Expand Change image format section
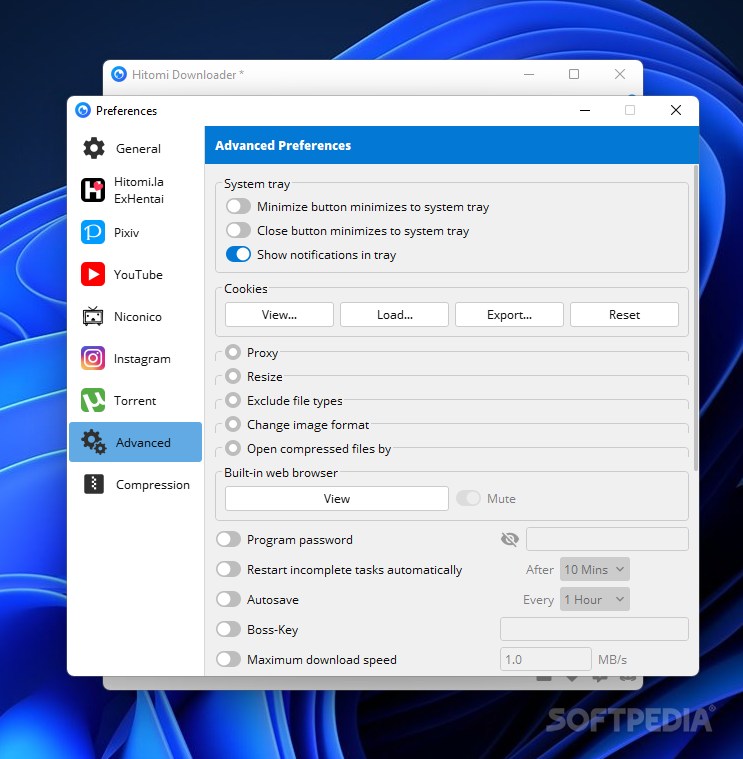 tap(233, 425)
